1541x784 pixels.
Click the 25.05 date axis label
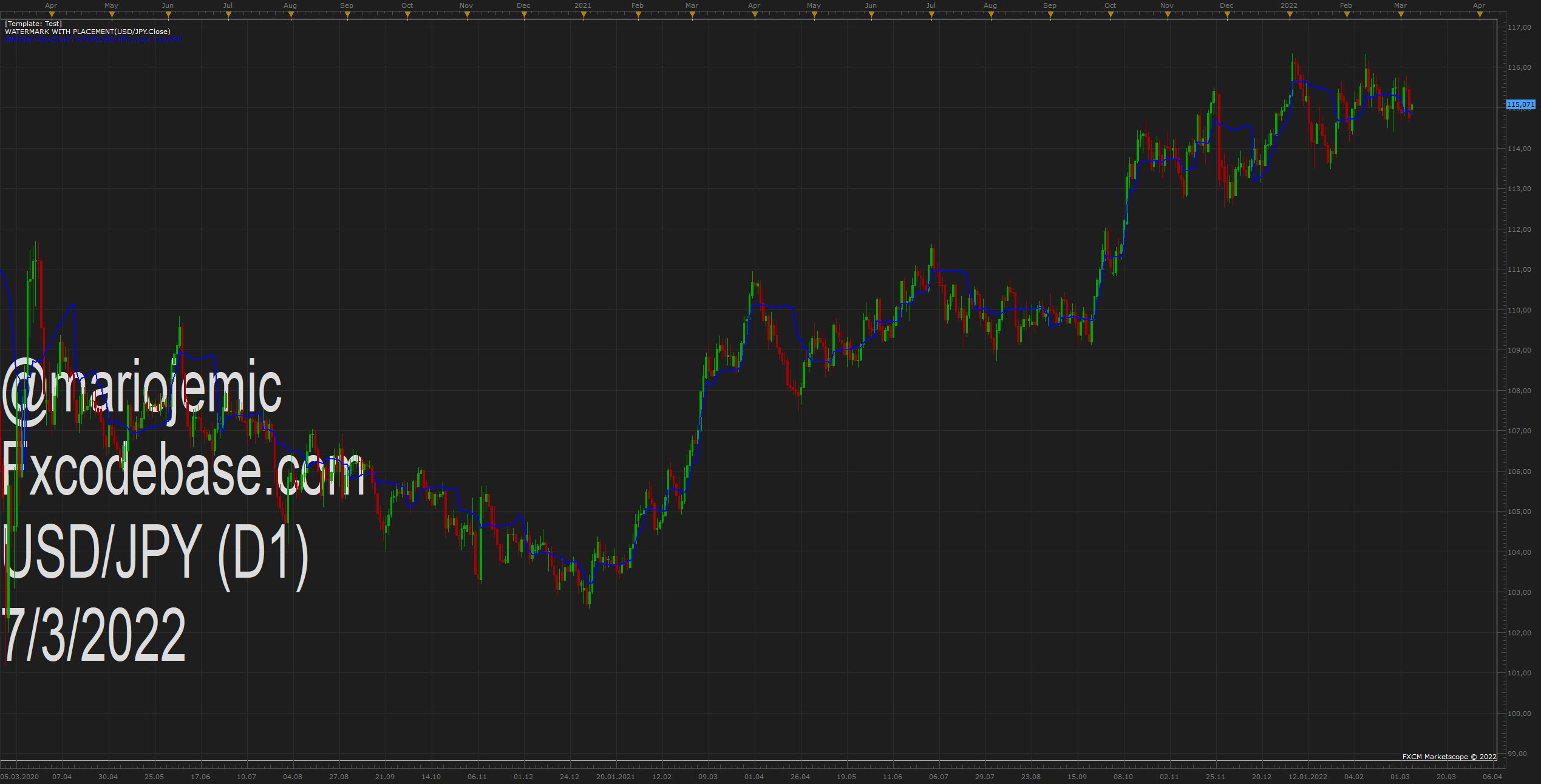154,777
